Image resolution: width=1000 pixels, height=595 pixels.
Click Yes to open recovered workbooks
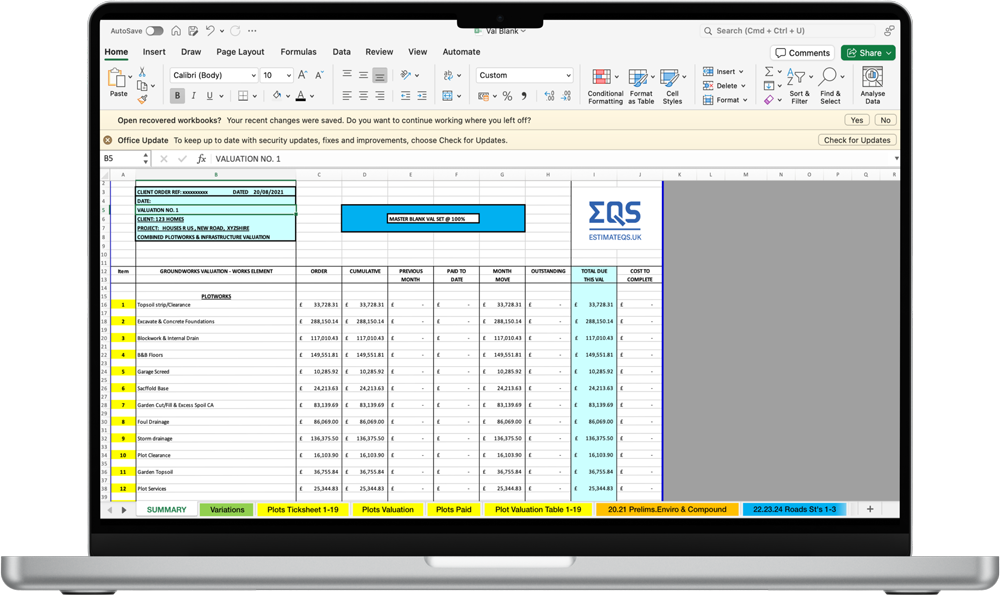tap(857, 120)
